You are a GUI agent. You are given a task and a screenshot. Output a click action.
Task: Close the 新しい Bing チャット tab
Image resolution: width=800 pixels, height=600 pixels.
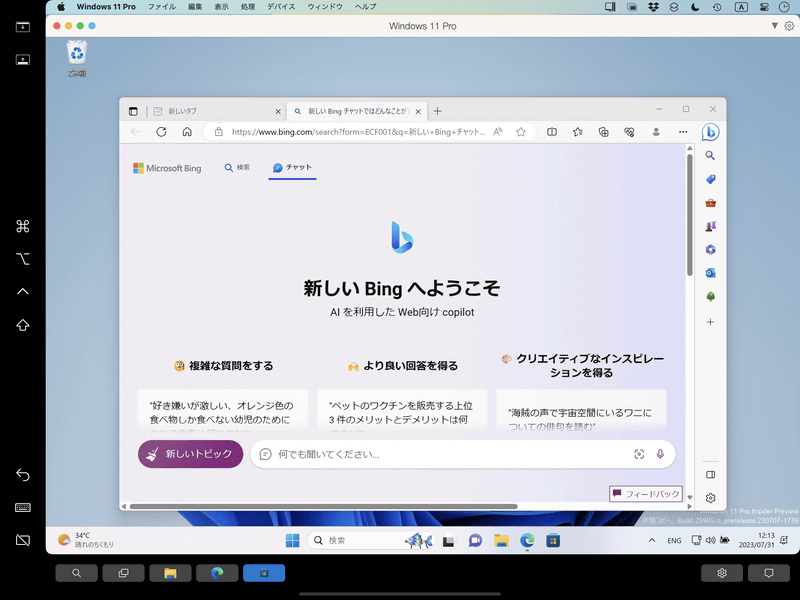coord(418,111)
